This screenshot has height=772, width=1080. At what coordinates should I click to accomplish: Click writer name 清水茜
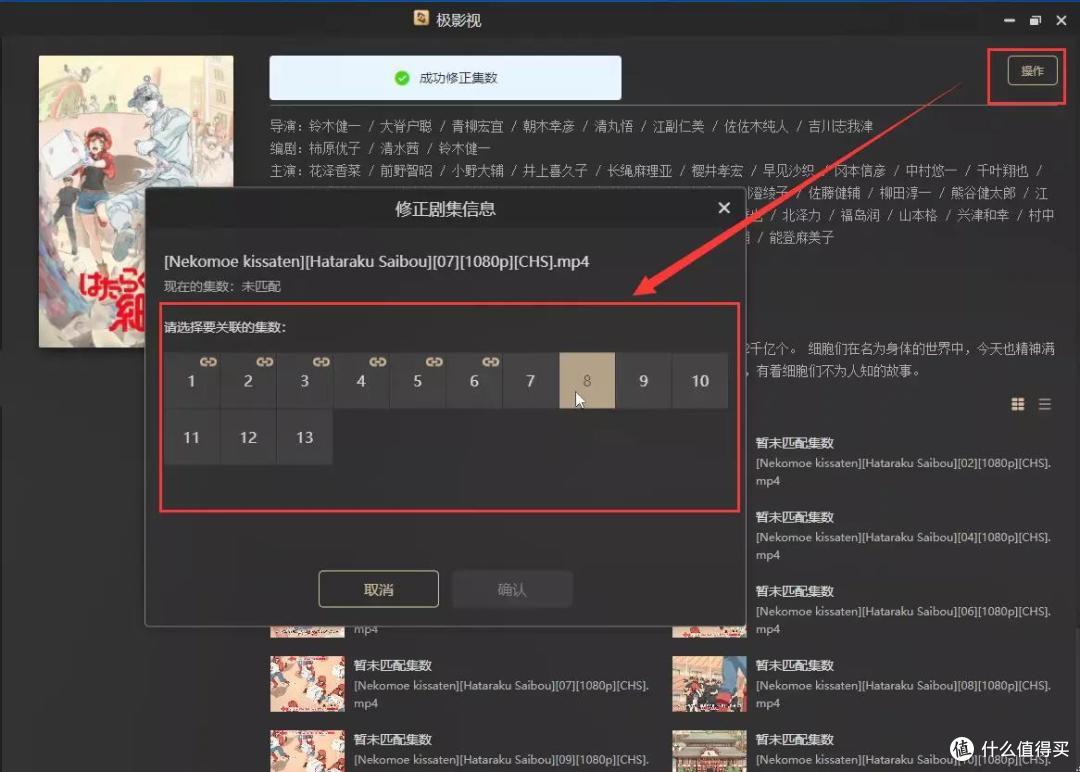pos(399,148)
